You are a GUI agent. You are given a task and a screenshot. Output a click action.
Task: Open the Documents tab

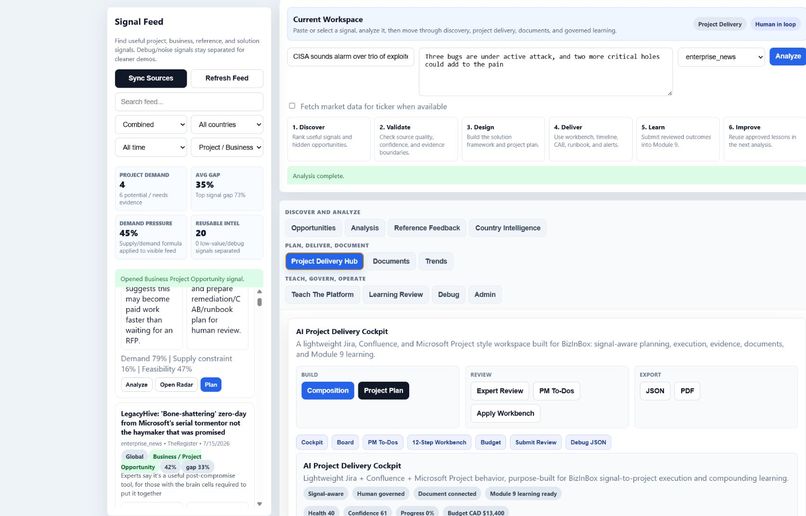(x=391, y=261)
